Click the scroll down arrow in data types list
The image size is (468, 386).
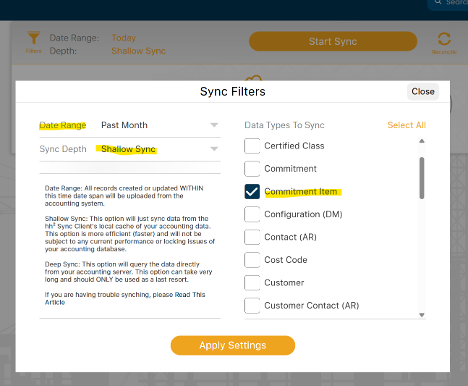[422, 315]
